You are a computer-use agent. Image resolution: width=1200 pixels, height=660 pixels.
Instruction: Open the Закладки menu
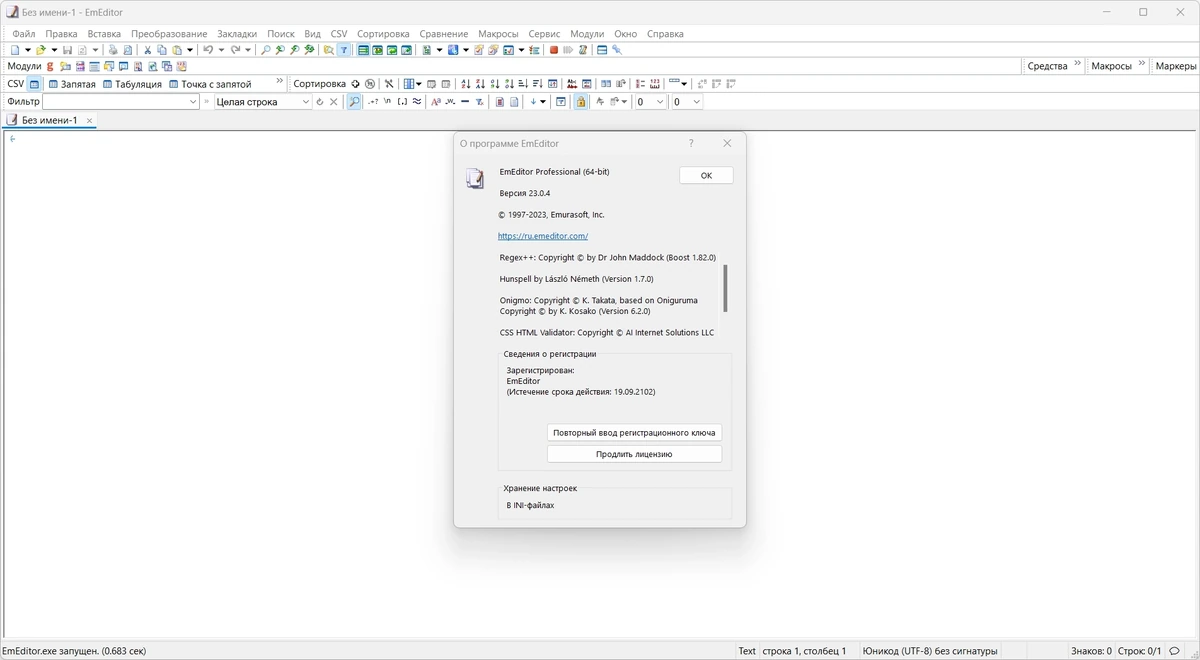(237, 33)
